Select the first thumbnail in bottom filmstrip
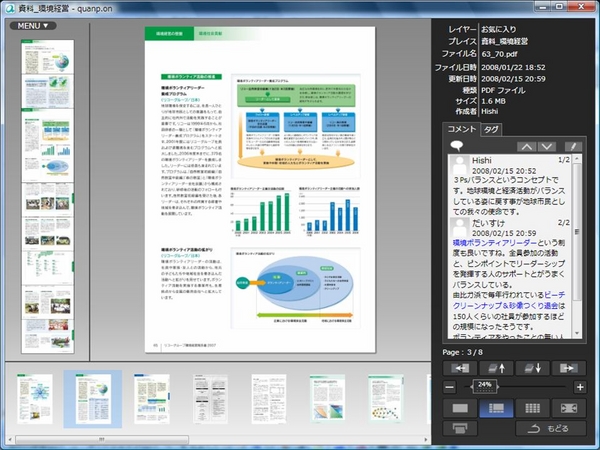 [x=34, y=398]
